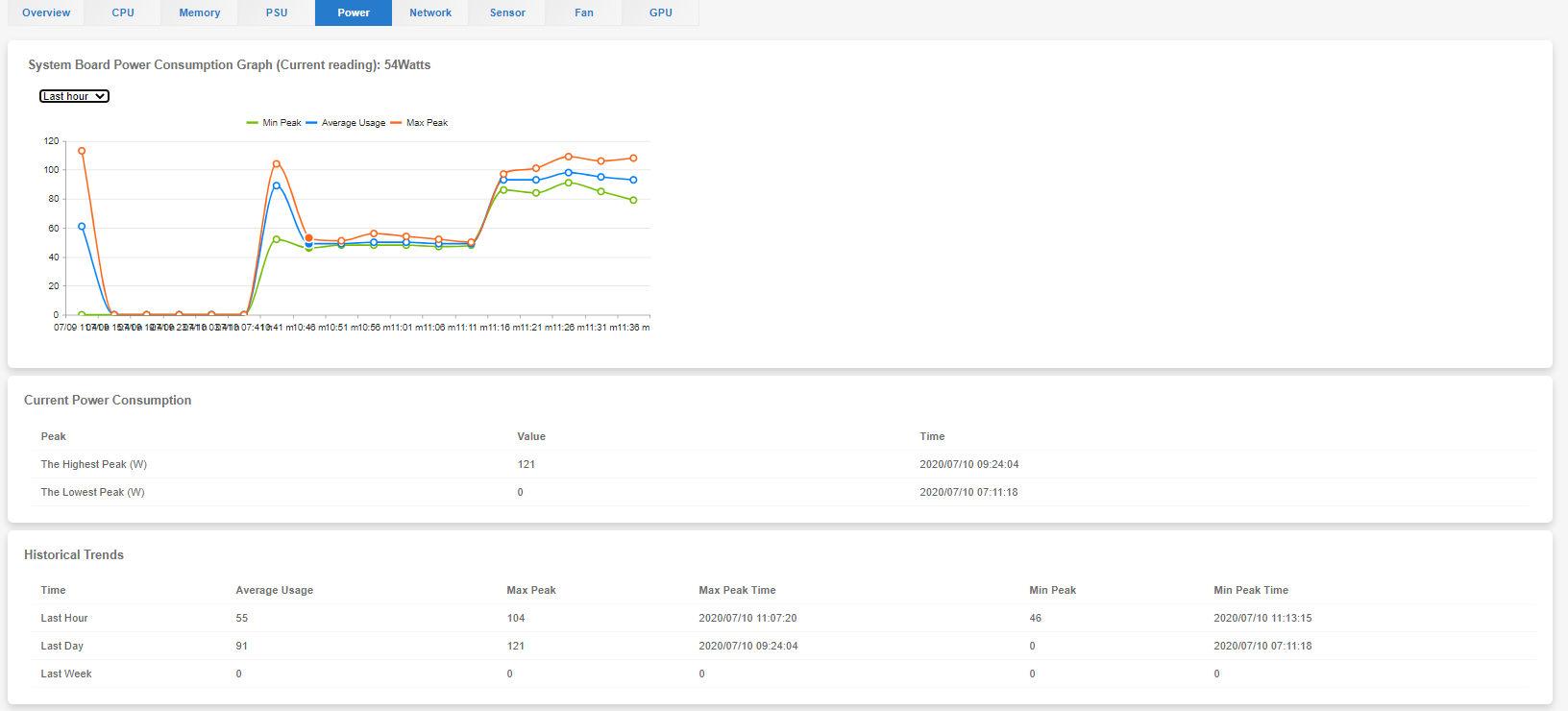This screenshot has width=1568, height=711.
Task: Open the Network tab
Action: pyautogui.click(x=430, y=12)
